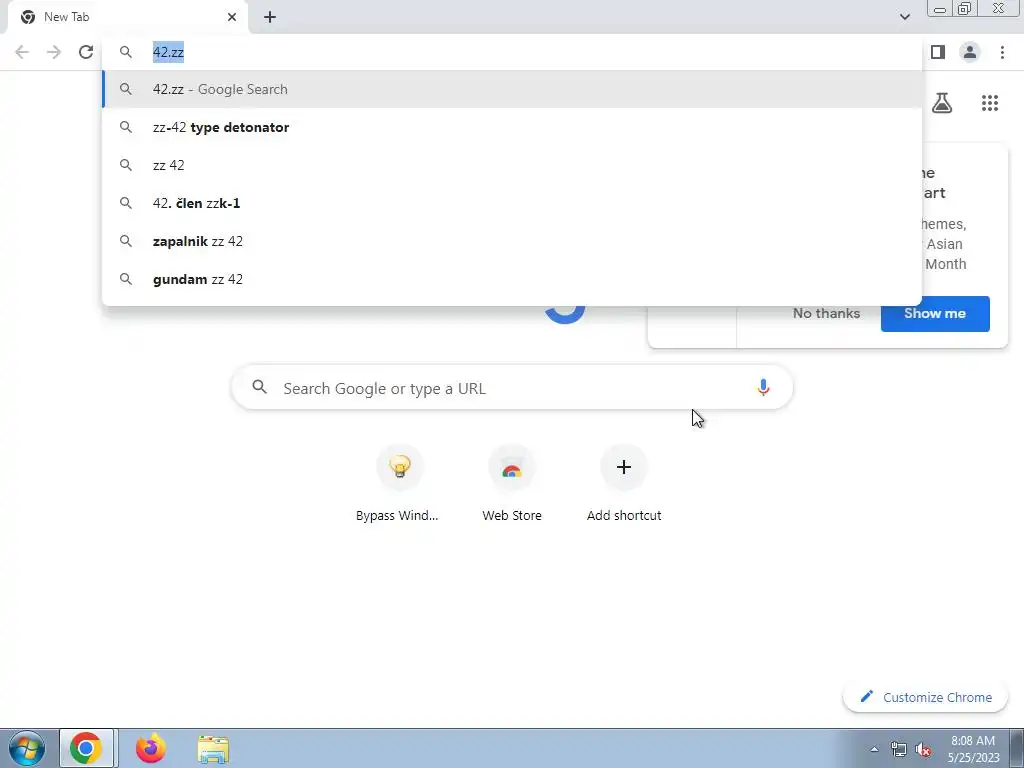Open Windows Explorer from the taskbar
1024x768 pixels.
coord(213,749)
